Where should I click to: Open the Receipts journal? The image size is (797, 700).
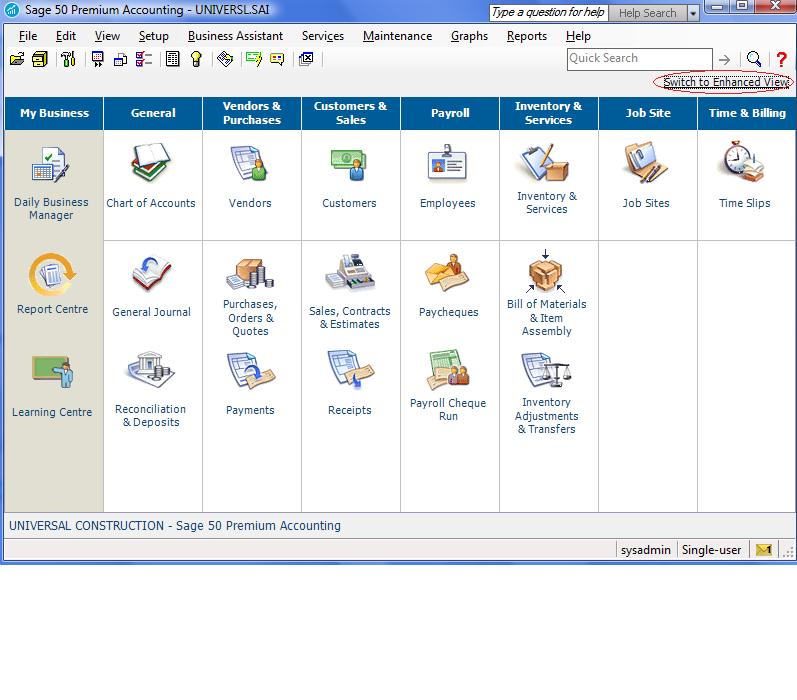(350, 383)
